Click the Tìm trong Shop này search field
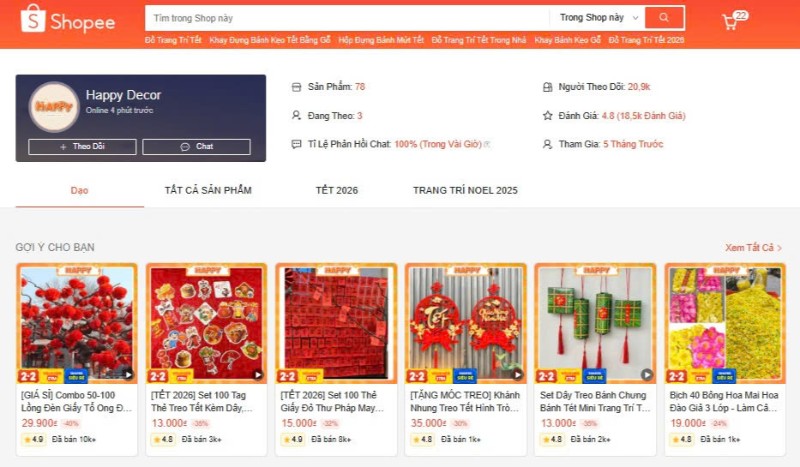800x467 pixels. [x=347, y=18]
